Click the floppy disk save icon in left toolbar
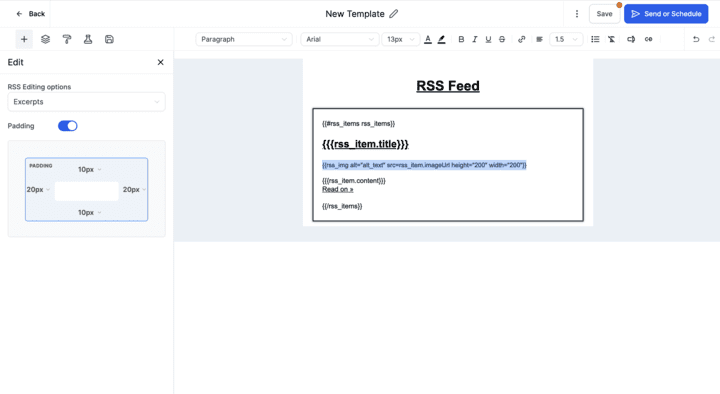Image resolution: width=720 pixels, height=394 pixels. pos(109,39)
